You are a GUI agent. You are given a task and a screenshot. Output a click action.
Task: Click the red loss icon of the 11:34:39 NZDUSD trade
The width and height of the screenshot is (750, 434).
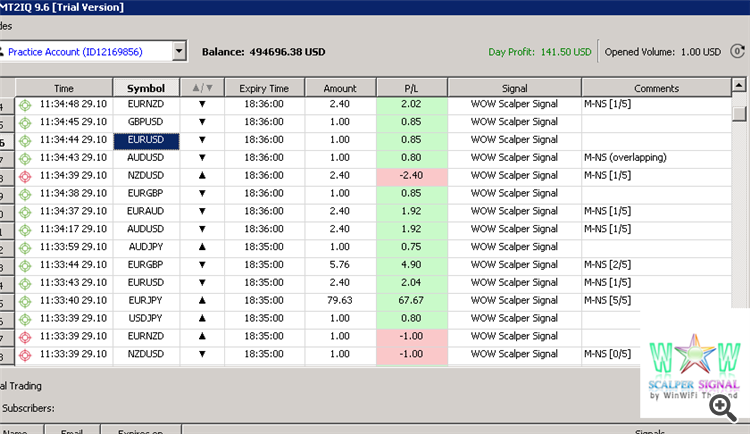[x=25, y=176]
